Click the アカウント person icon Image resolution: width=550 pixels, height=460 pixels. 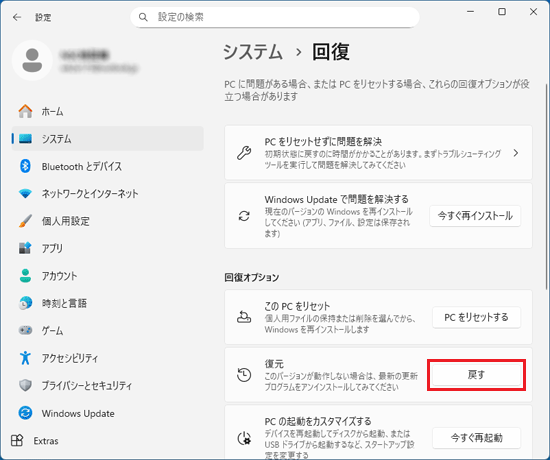pyautogui.click(x=25, y=275)
